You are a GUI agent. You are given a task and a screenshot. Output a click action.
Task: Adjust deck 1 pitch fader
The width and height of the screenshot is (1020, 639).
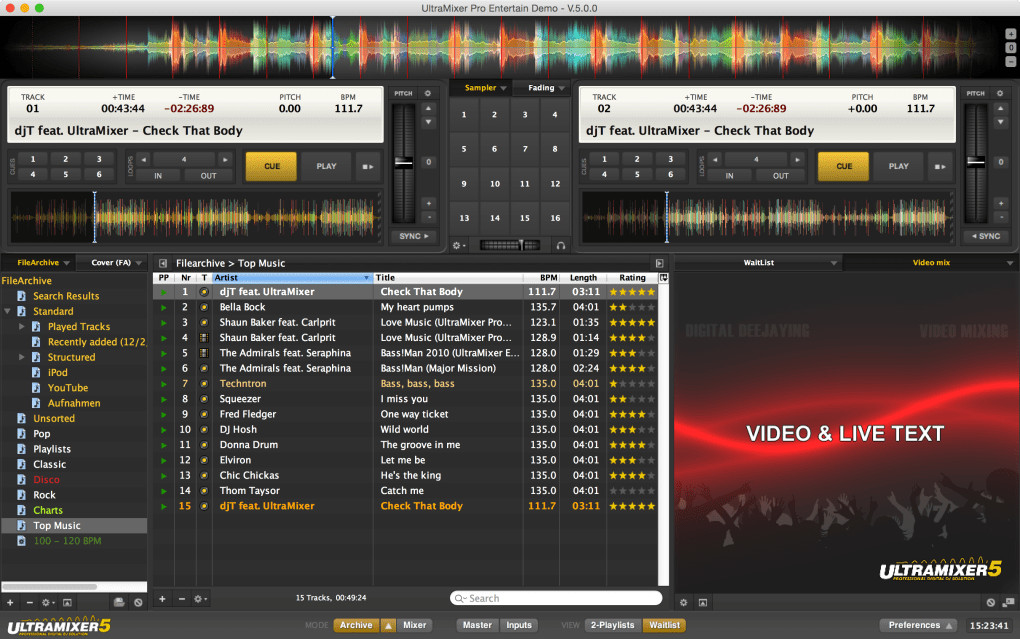click(x=404, y=163)
